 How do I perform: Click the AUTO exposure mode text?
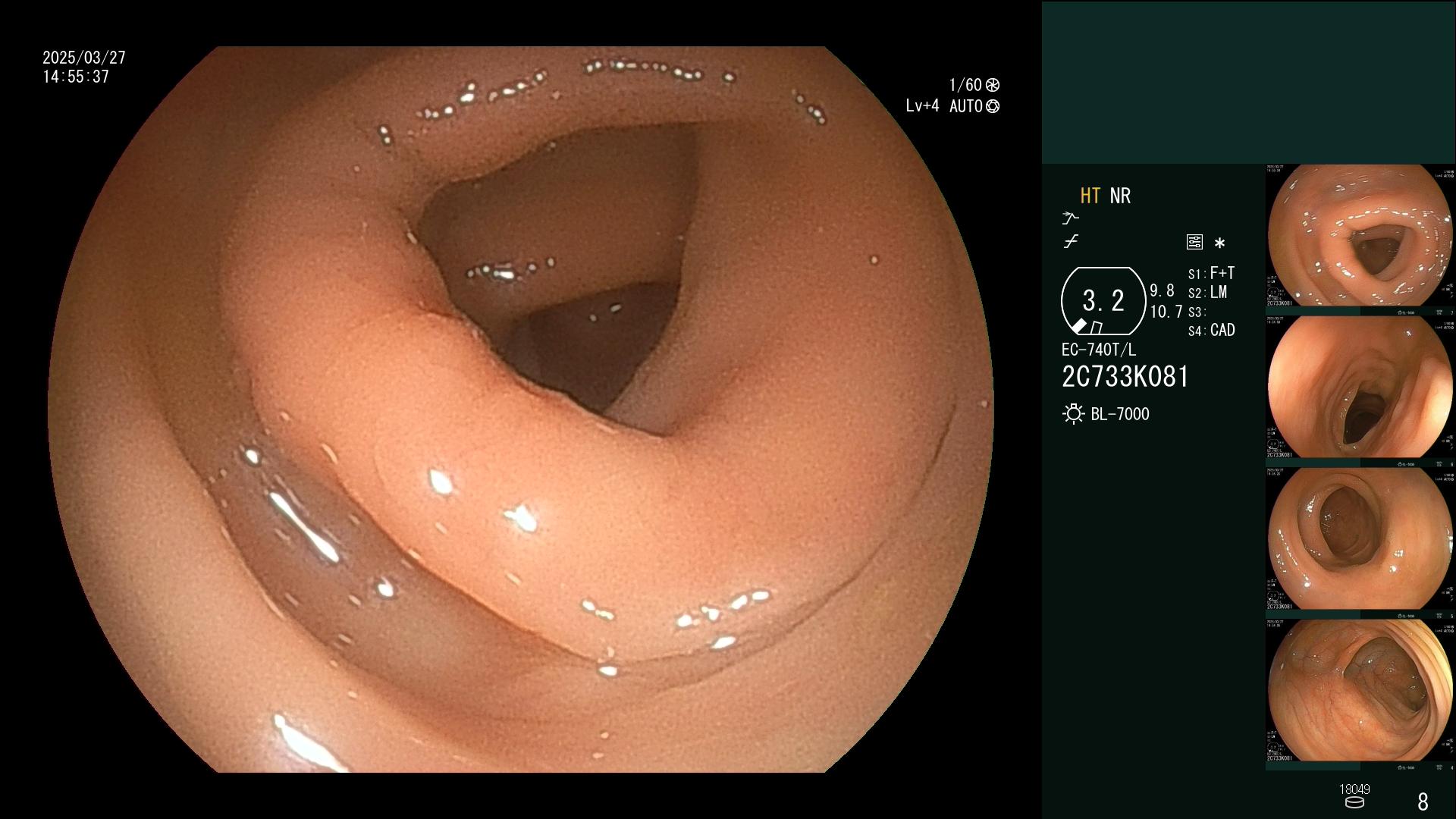point(966,106)
